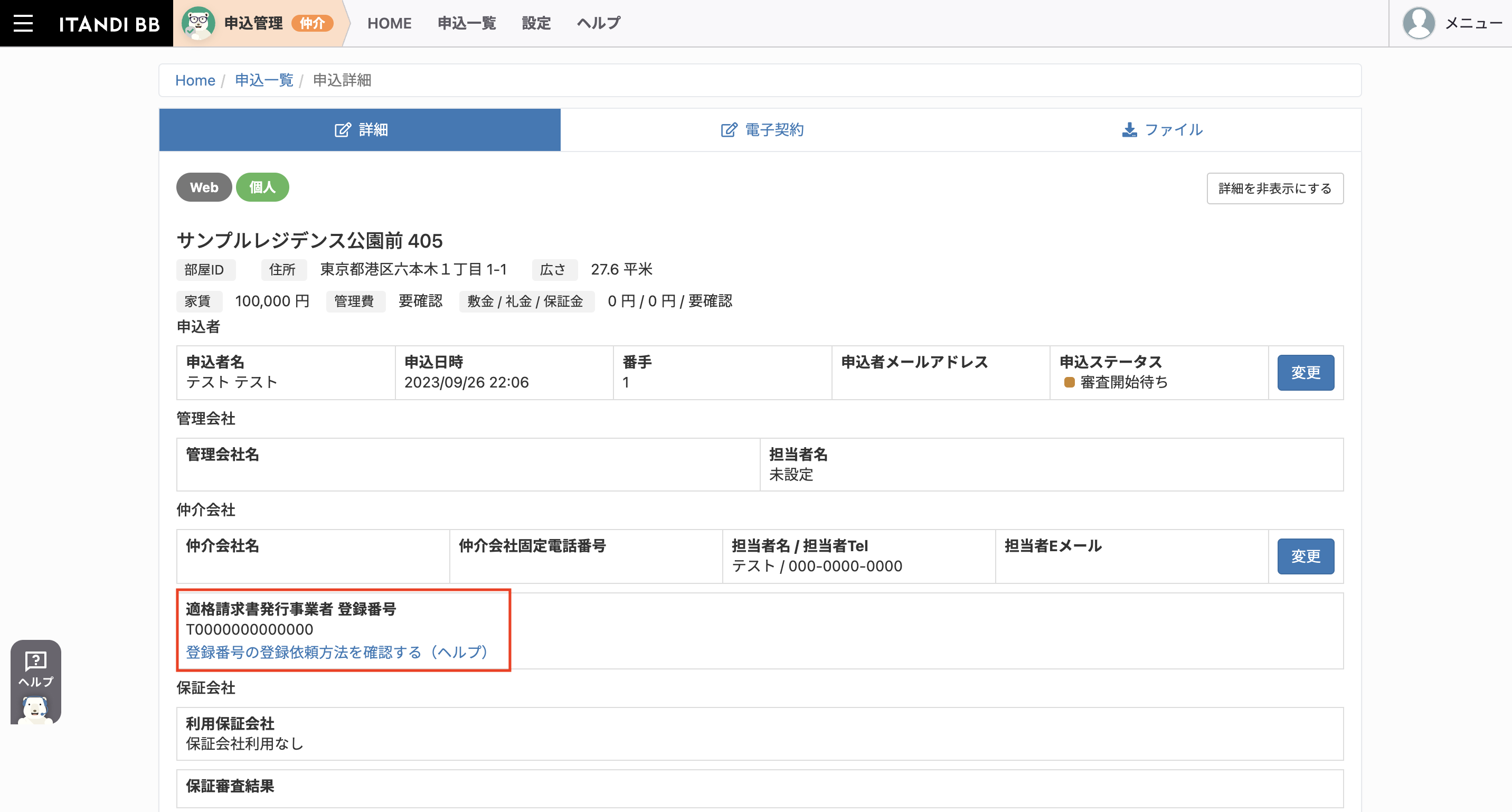Click the 仲介会社固定電話番号 cell

pyautogui.click(x=586, y=556)
